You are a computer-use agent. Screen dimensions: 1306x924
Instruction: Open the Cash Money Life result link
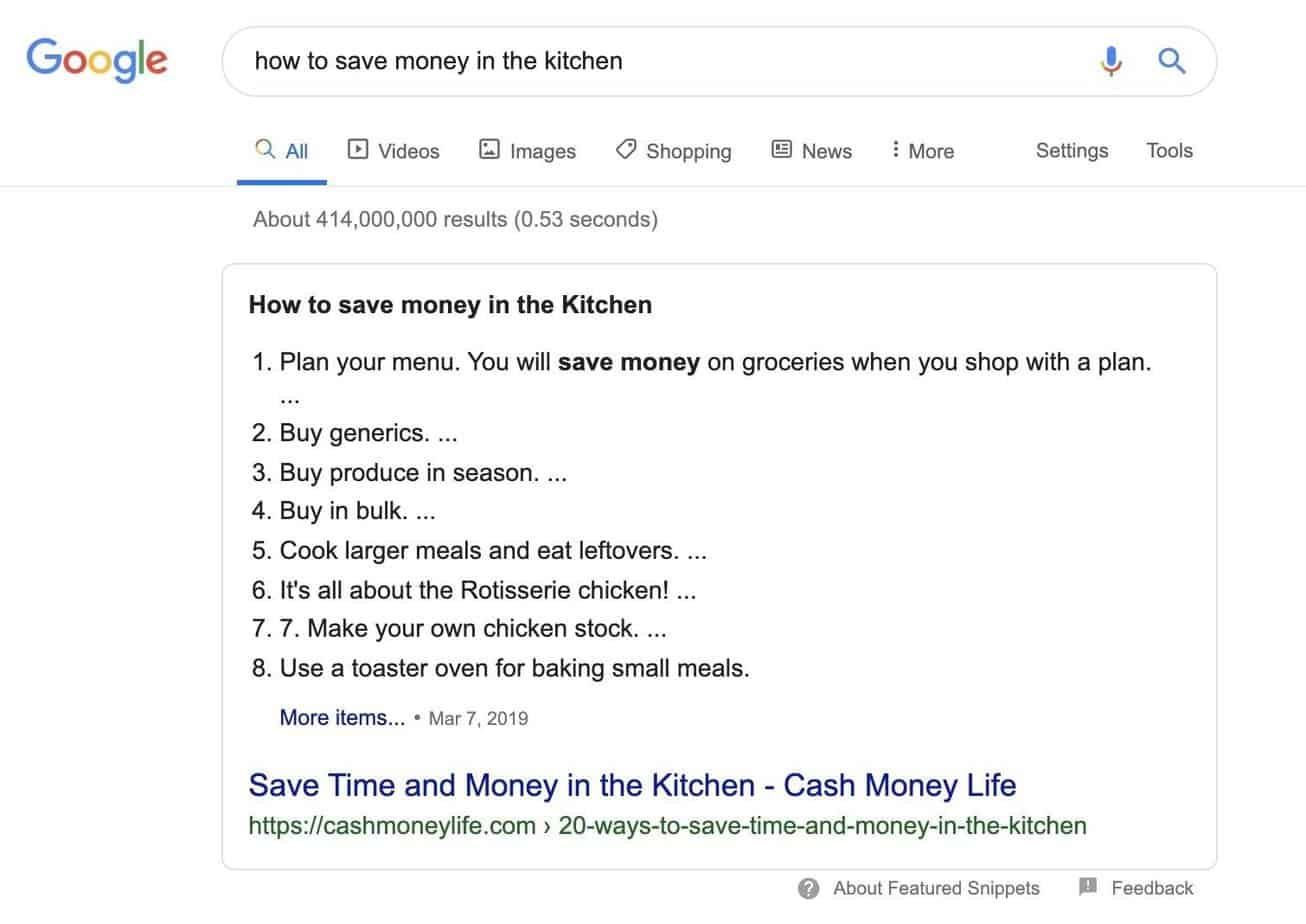[x=632, y=785]
